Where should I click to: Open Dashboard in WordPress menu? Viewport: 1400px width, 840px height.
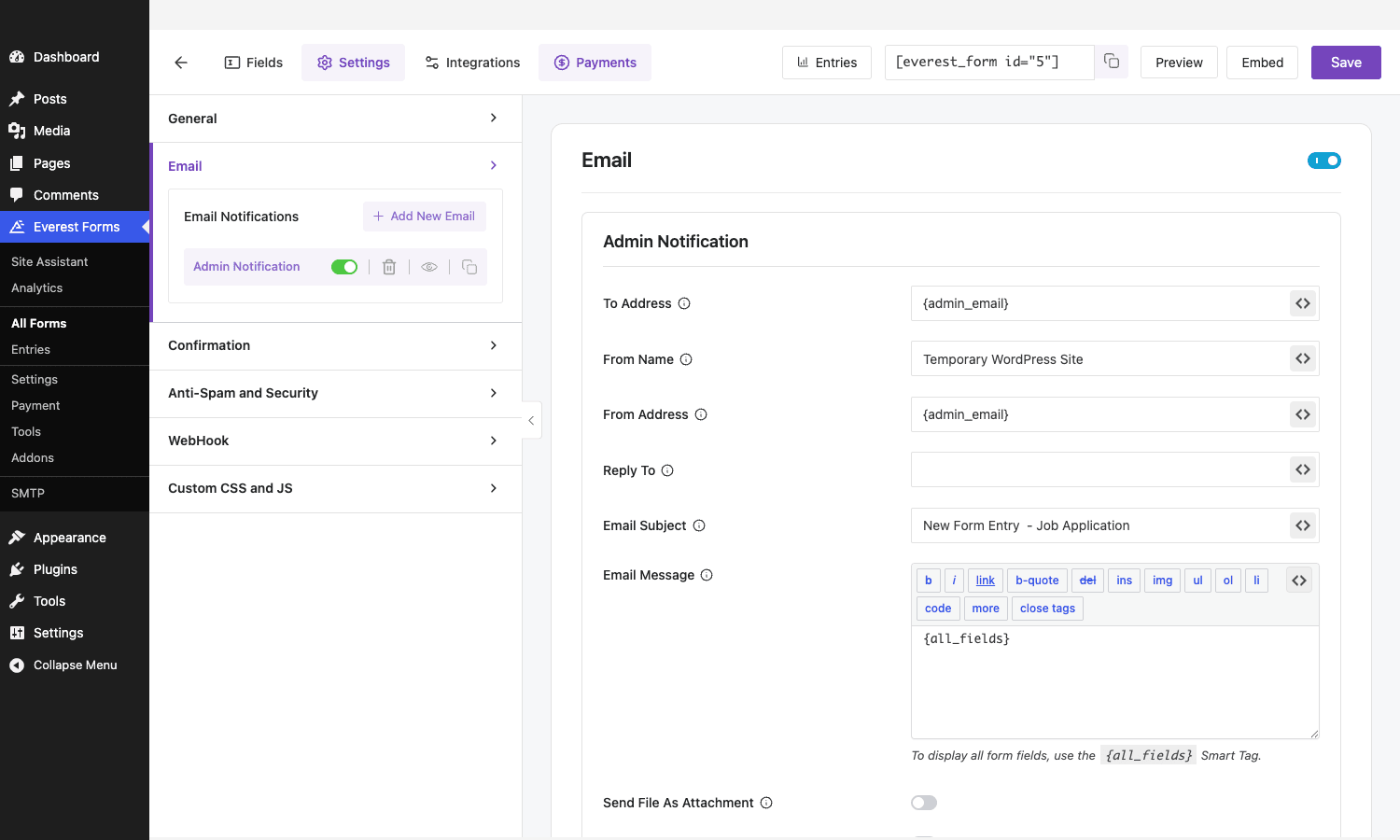coord(75,57)
